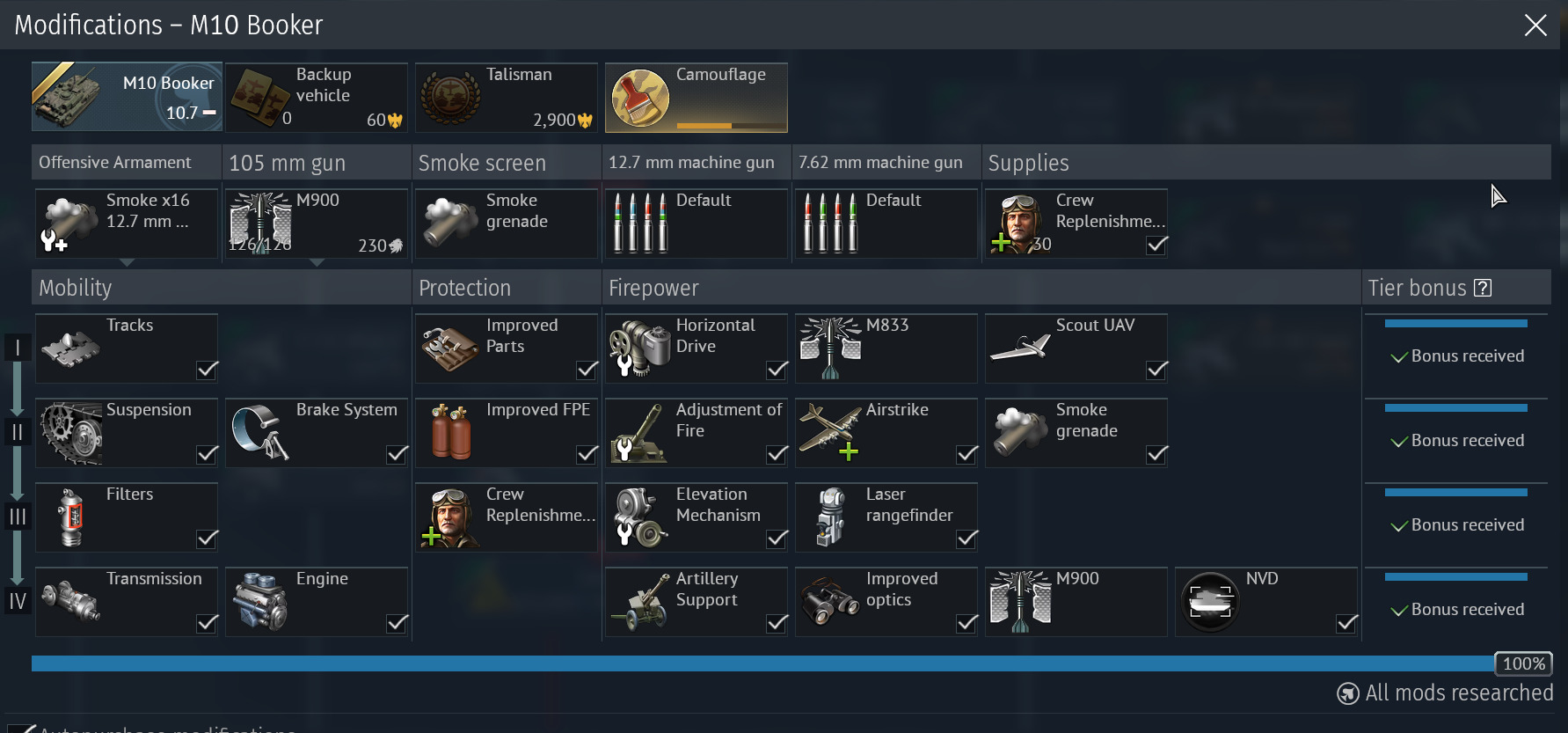The width and height of the screenshot is (1568, 733).
Task: Expand the Smoke x16 armament dropdown arrow
Action: [127, 262]
